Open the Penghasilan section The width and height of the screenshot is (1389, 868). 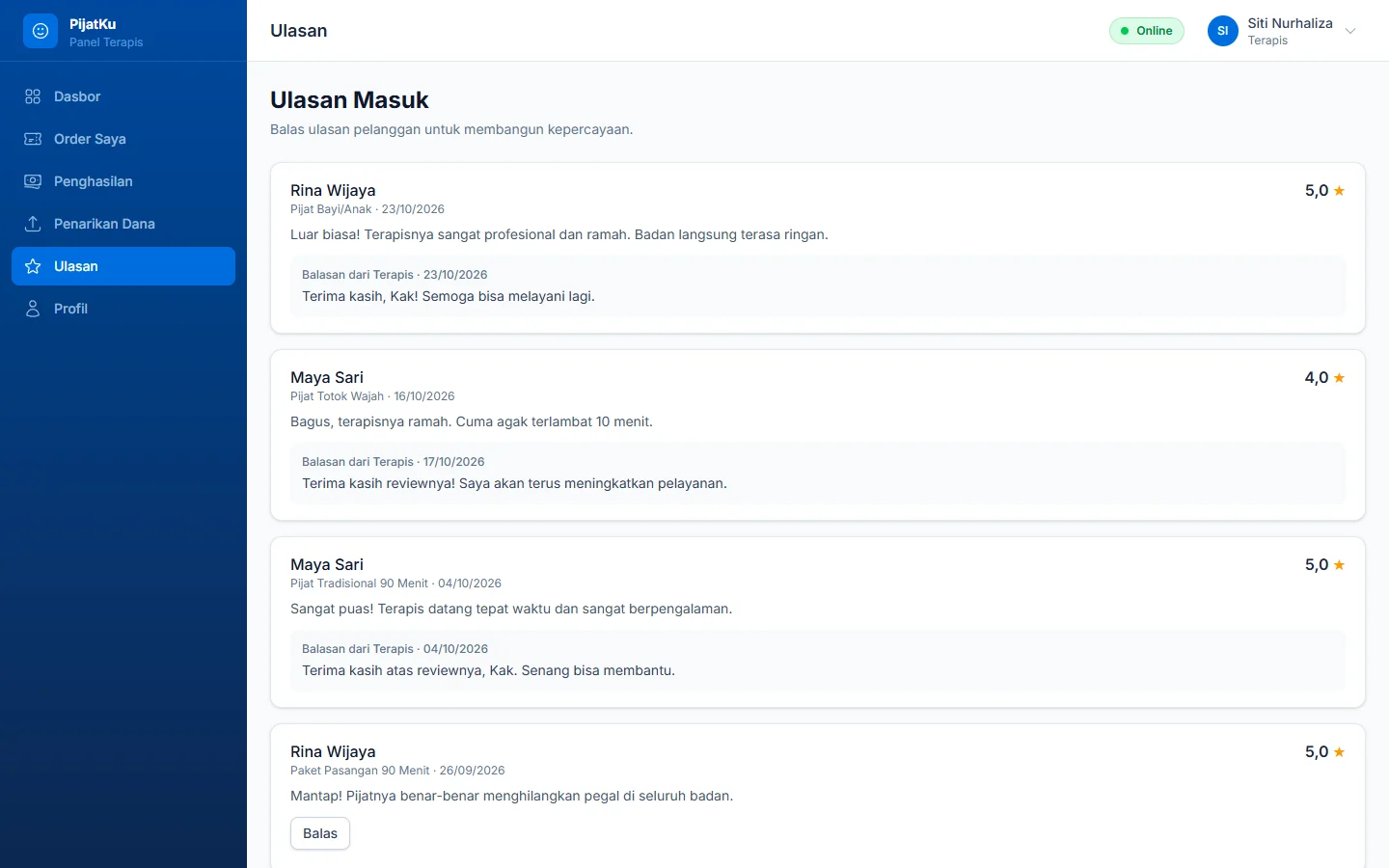pyautogui.click(x=123, y=181)
